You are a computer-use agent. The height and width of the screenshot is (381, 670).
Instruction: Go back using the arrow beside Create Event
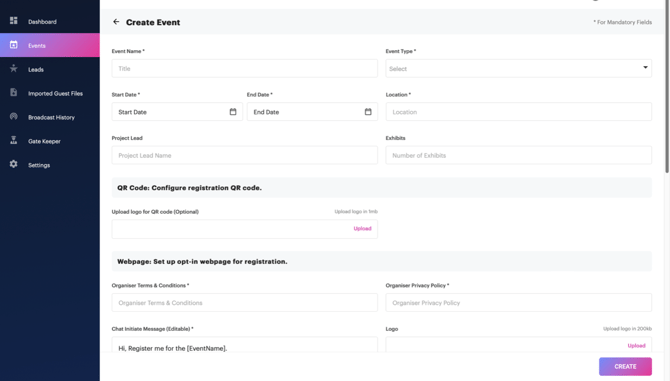(x=116, y=22)
